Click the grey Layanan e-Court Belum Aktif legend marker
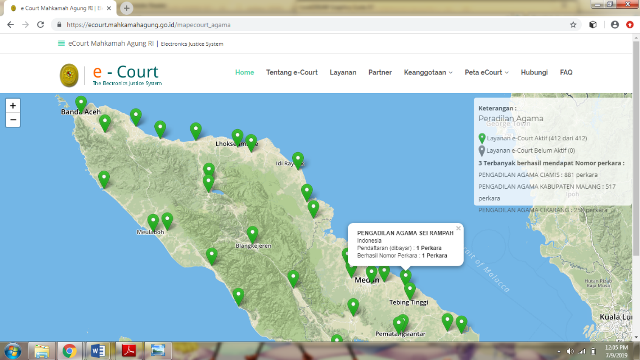Image resolution: width=640 pixels, height=360 pixels. pyautogui.click(x=482, y=151)
